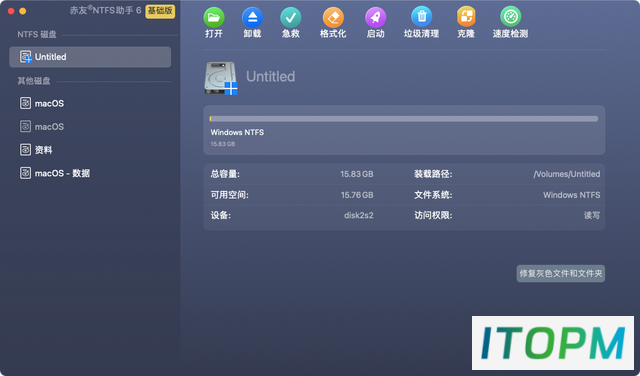Click the 基础版 edition badge

point(160,11)
